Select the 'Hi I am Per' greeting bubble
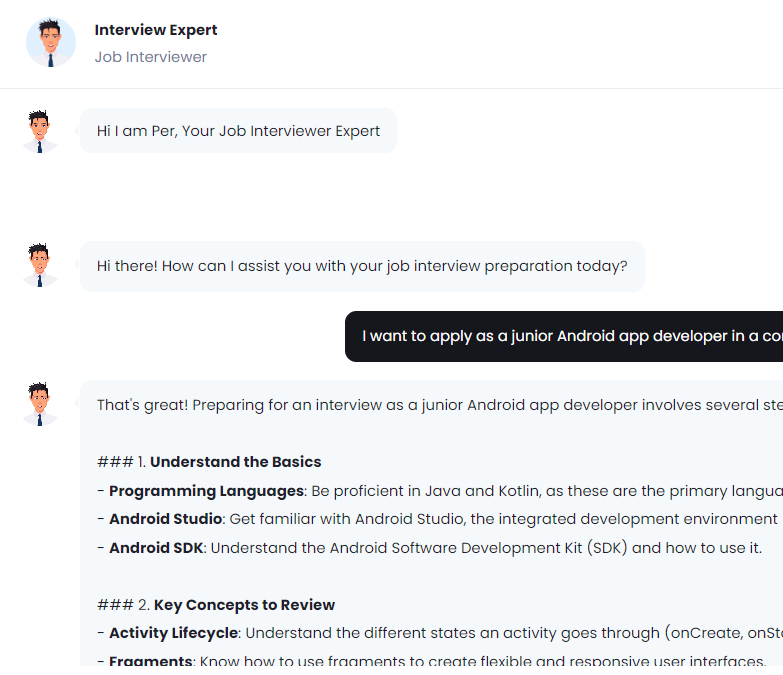The height and width of the screenshot is (675, 783). 238,131
